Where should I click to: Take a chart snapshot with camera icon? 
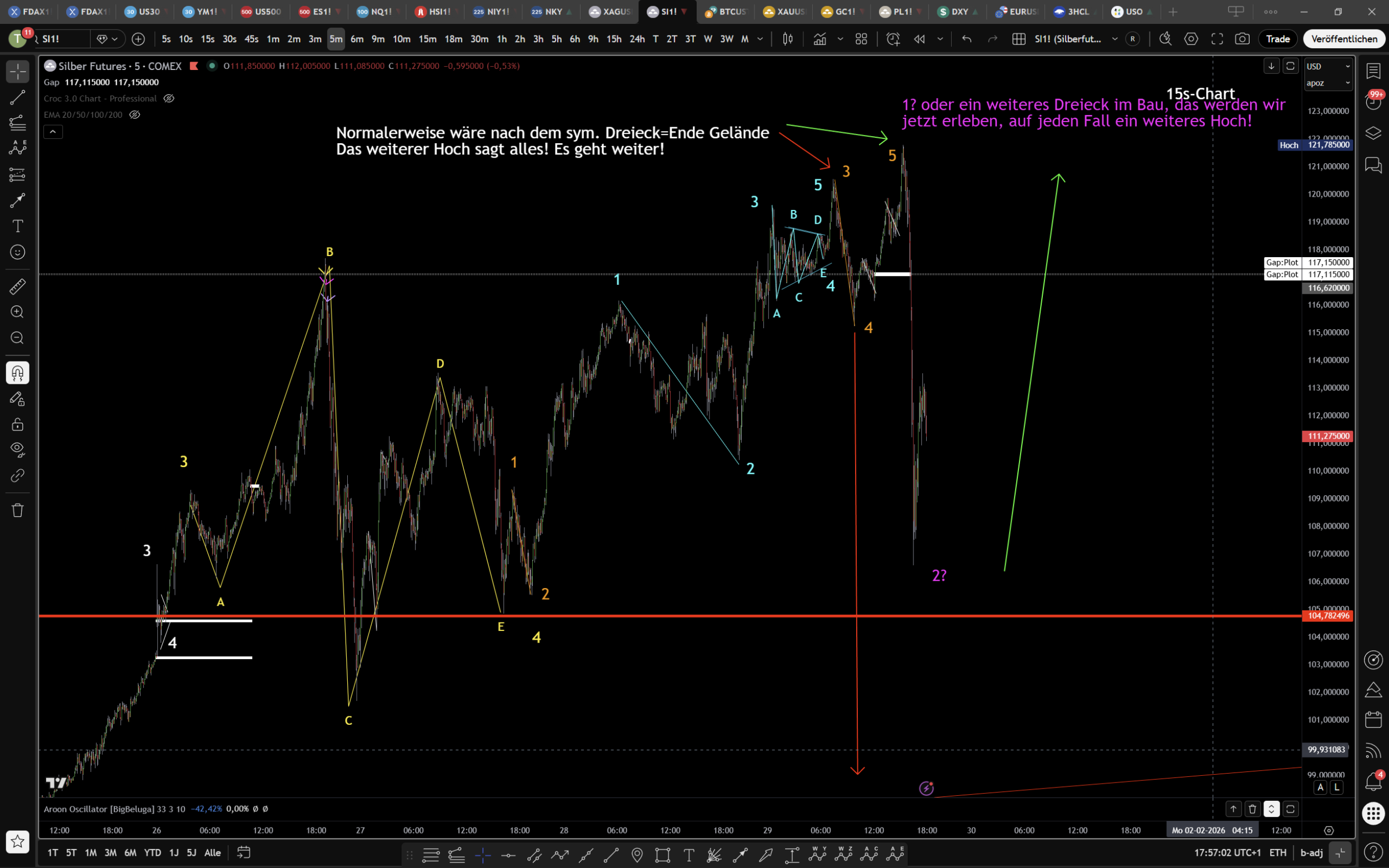pos(1242,39)
